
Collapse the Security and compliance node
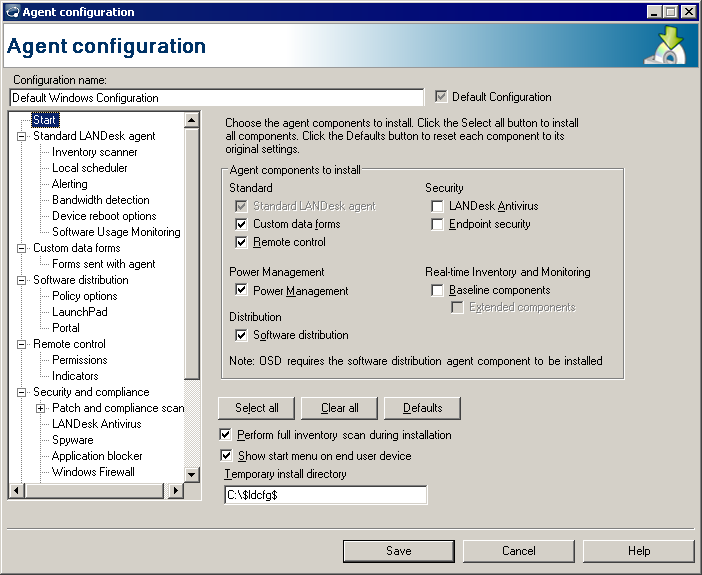click(x=21, y=392)
